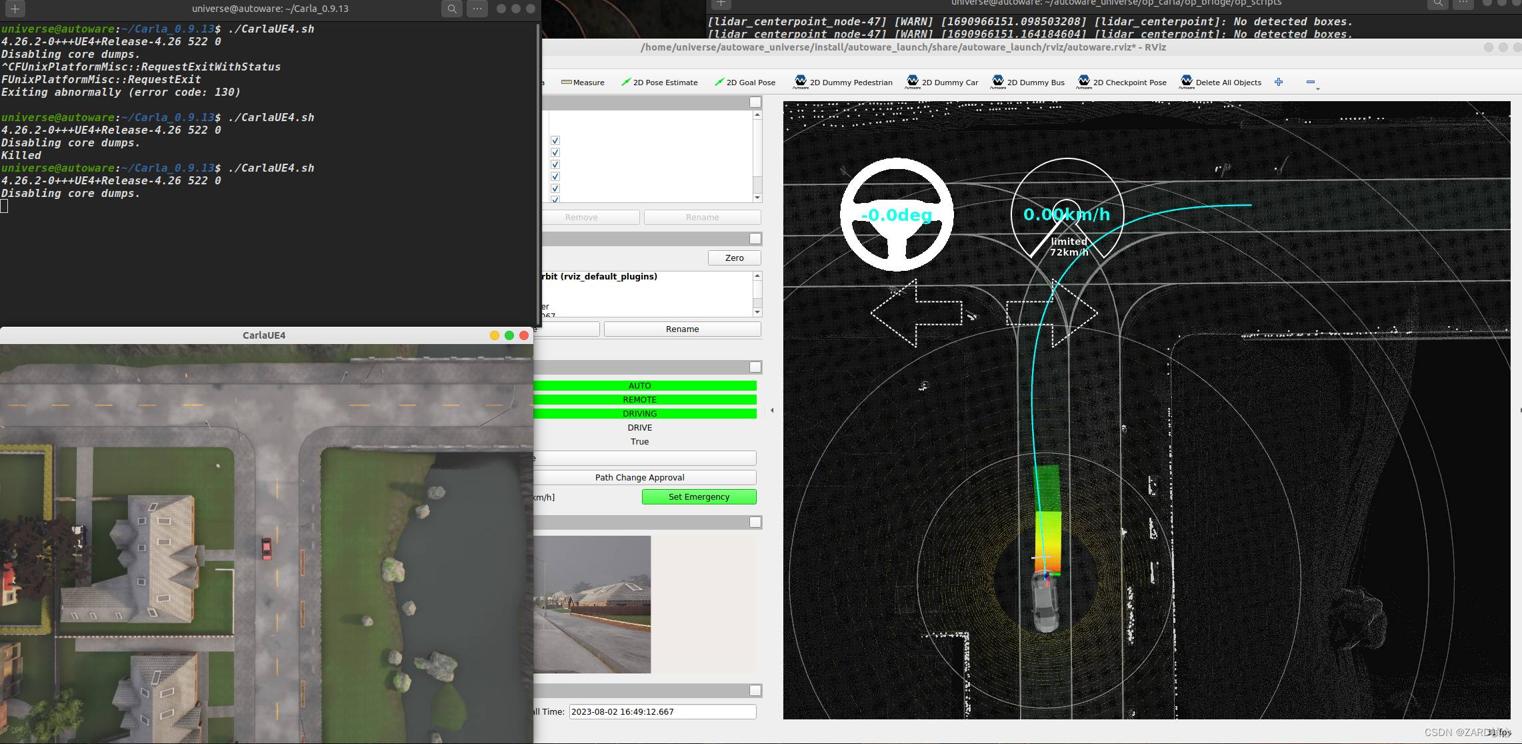Screen dimensions: 1522x744
Task: Pick the 2D Dummy Car tool
Action: tap(942, 82)
